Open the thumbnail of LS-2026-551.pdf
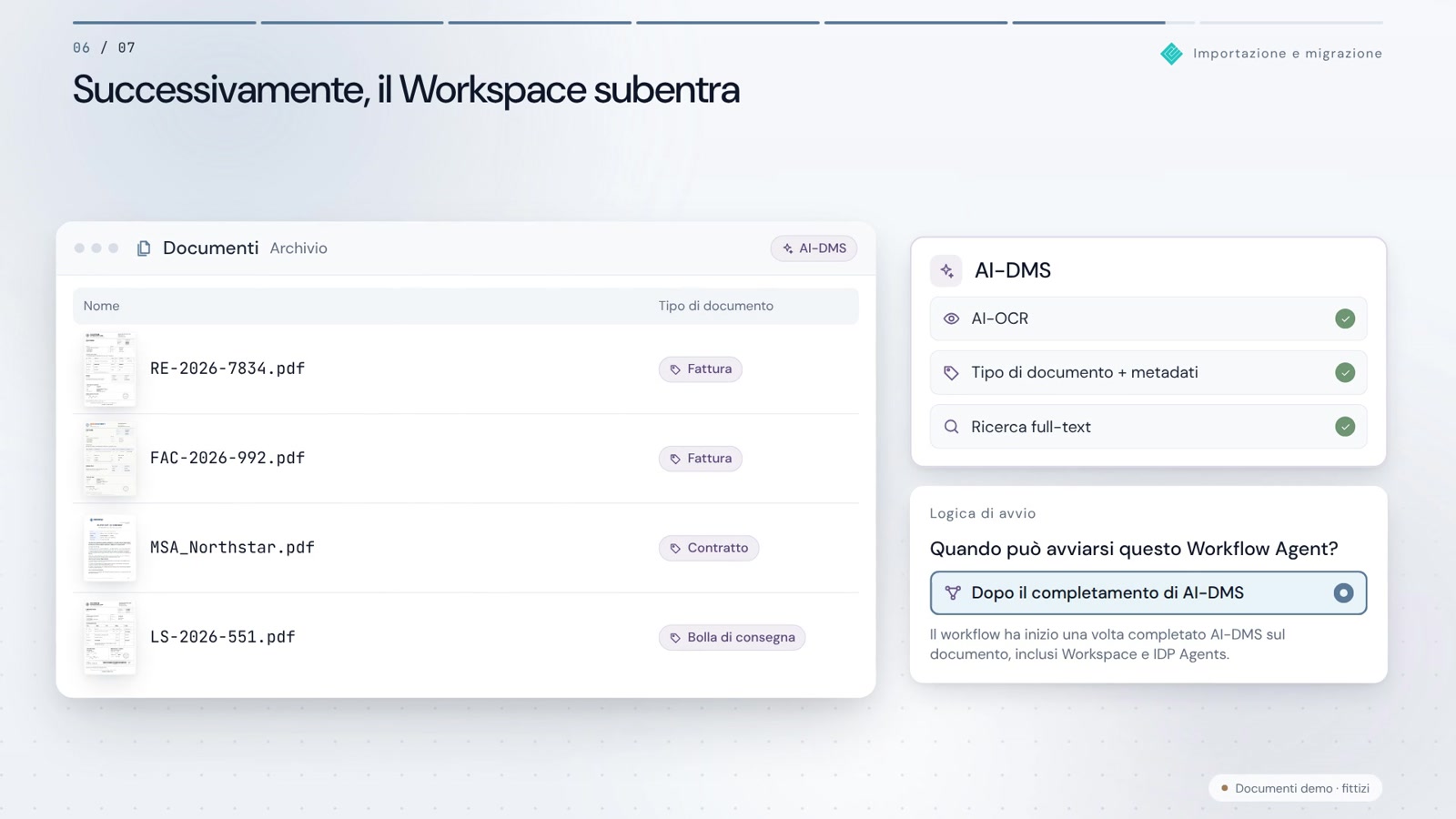The width and height of the screenshot is (1456, 819). click(x=109, y=637)
